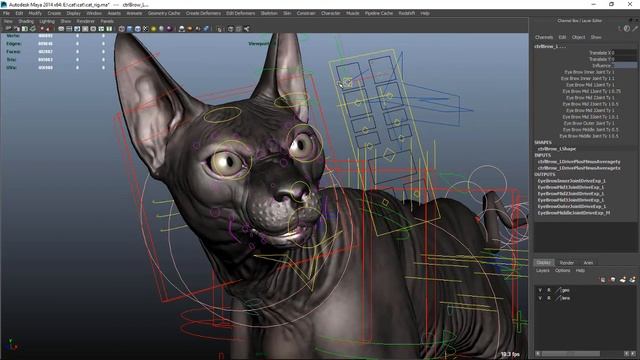
Task: Click the select camera icon in viewport toolbar
Action: coord(8,29)
